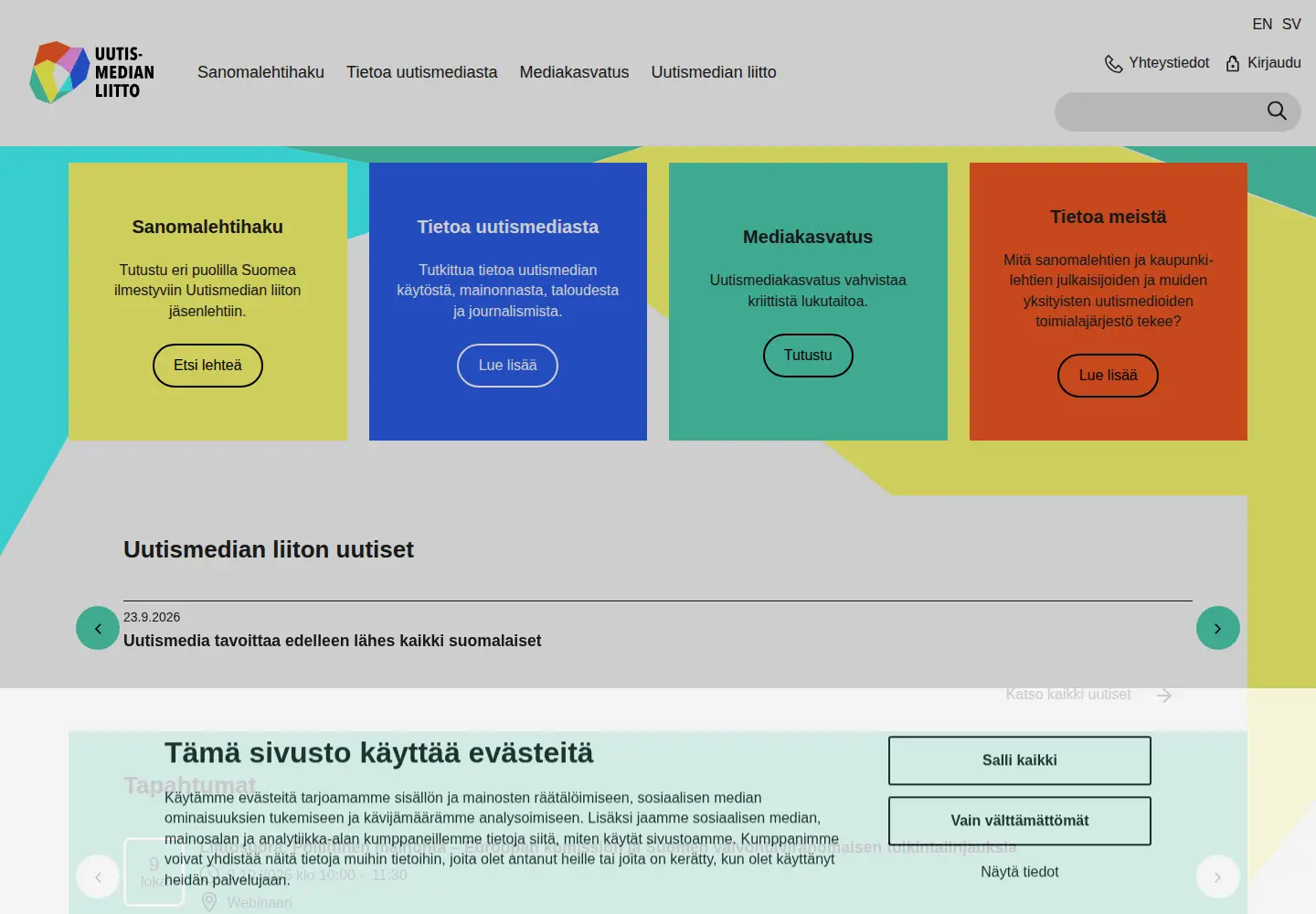The width and height of the screenshot is (1316, 914).
Task: Go to previous news item arrow
Action: pos(98,628)
